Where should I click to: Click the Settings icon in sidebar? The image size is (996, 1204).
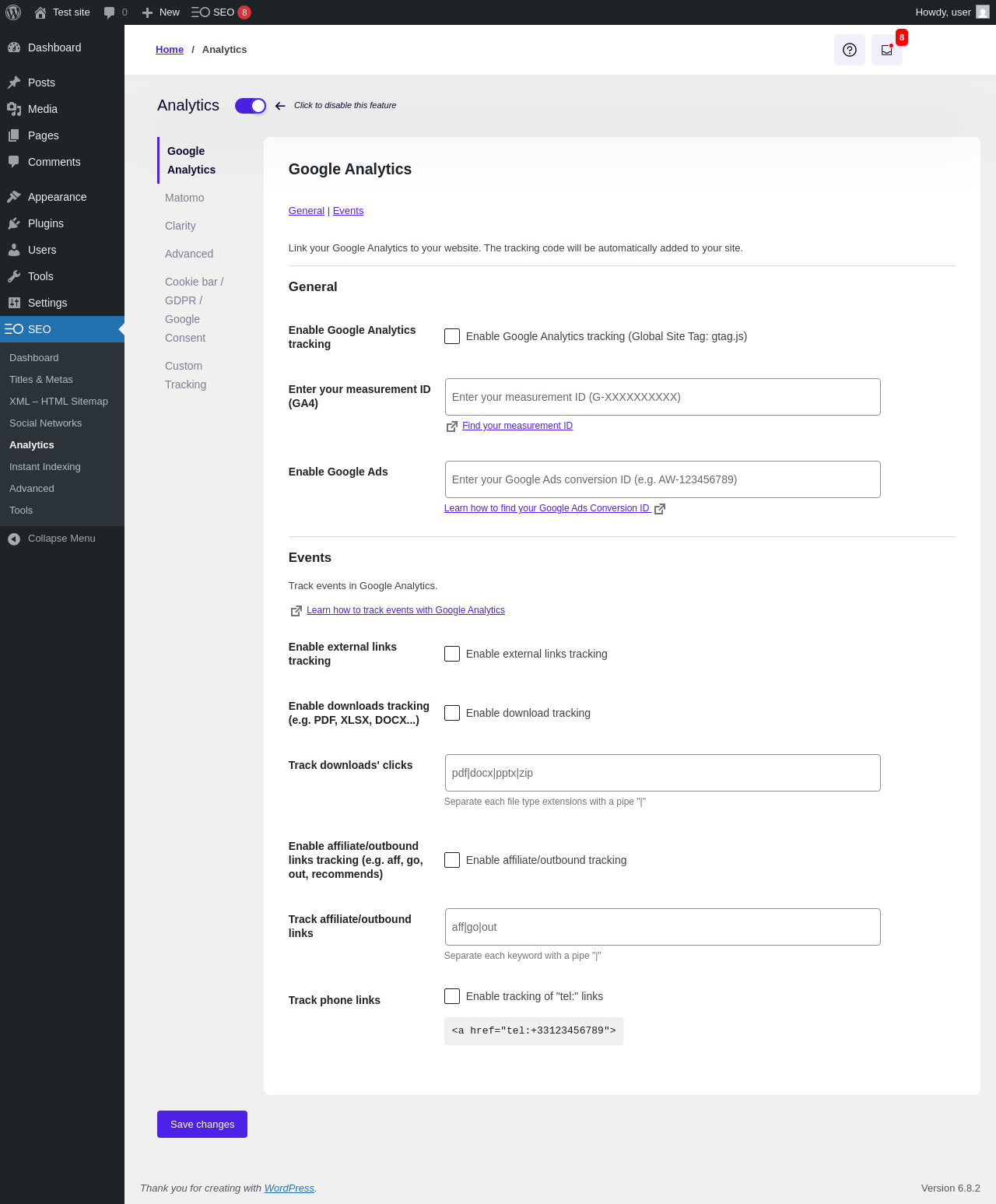14,303
